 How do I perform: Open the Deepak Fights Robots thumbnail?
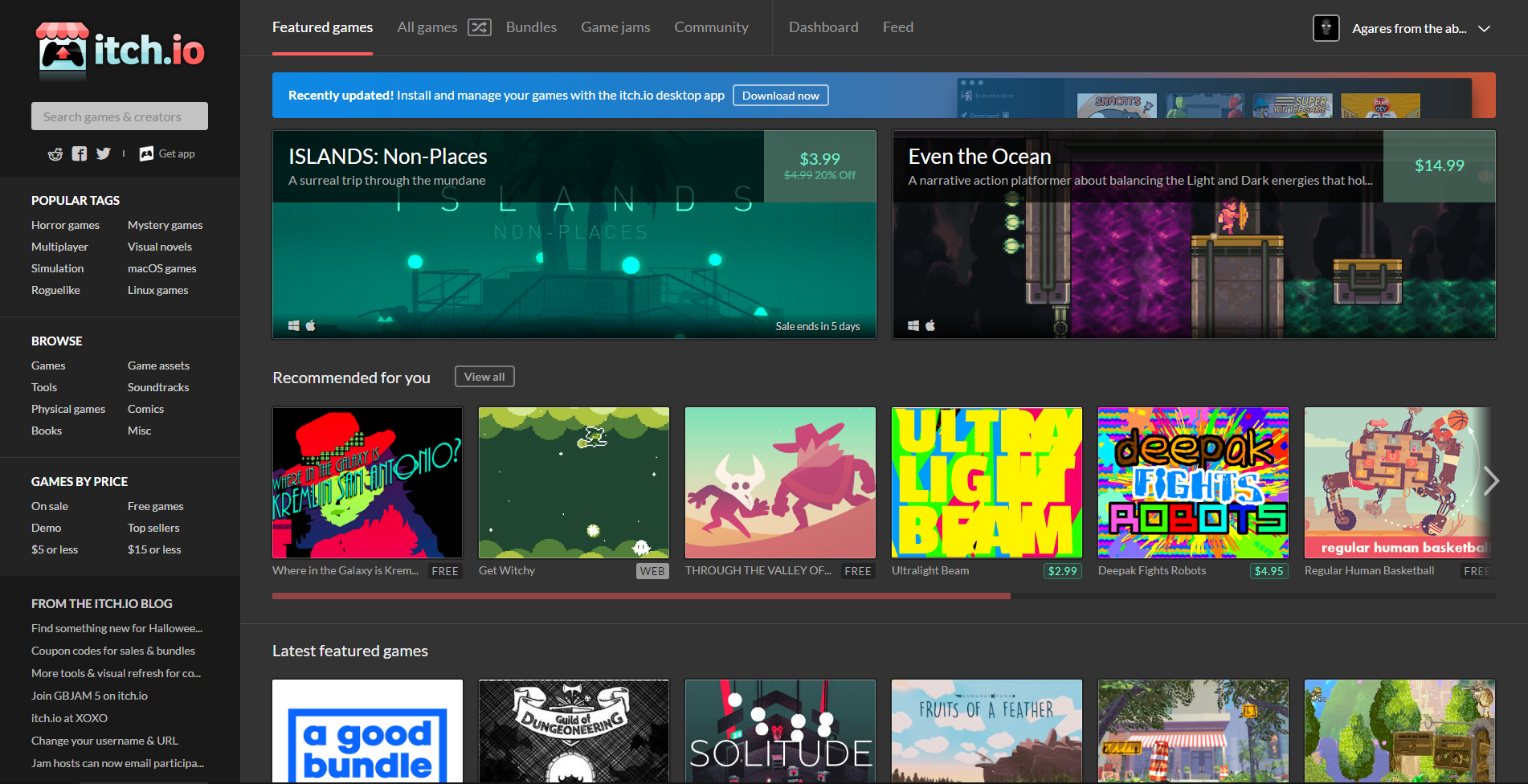coord(1193,483)
